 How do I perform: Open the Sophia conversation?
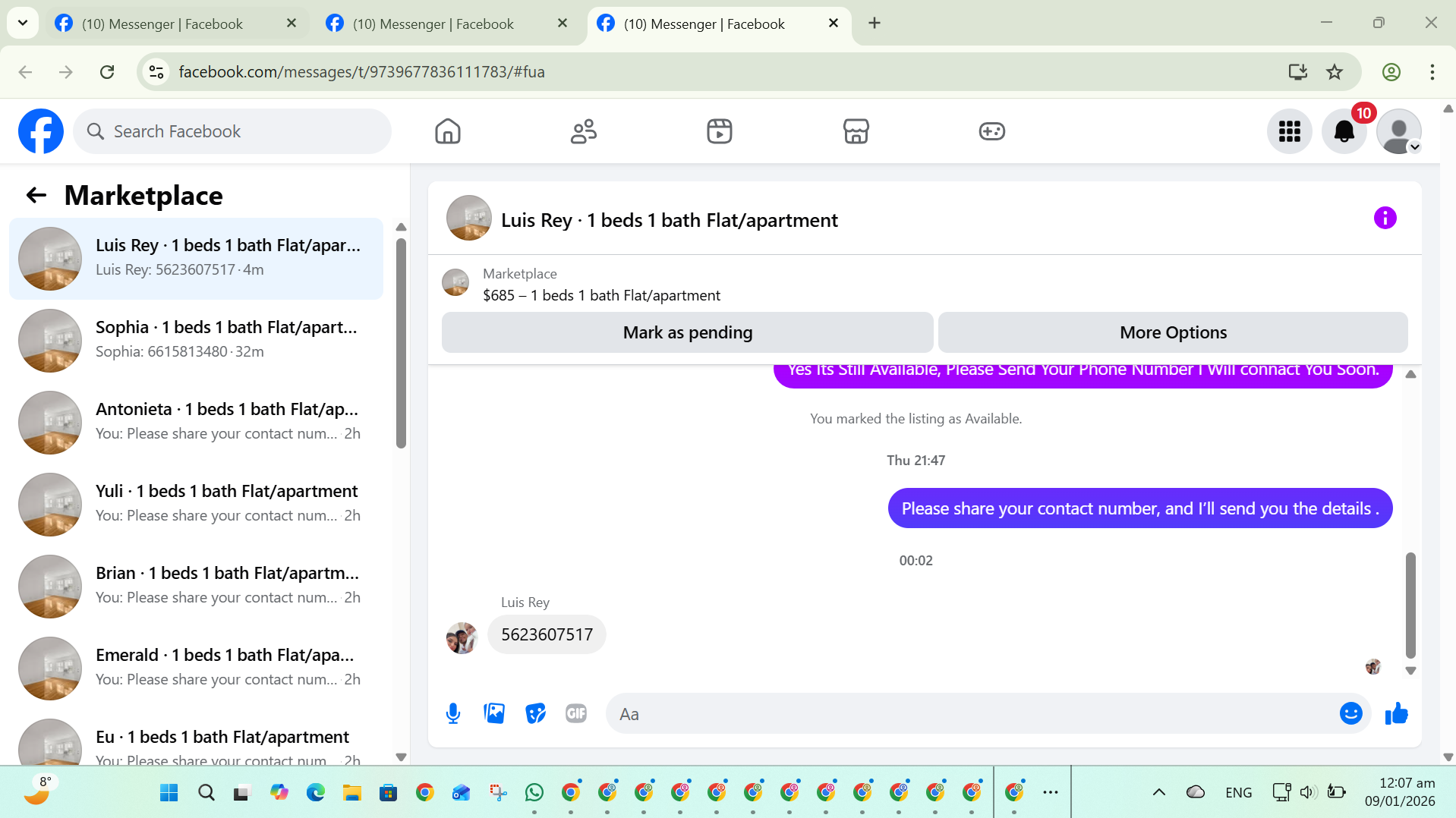point(196,341)
